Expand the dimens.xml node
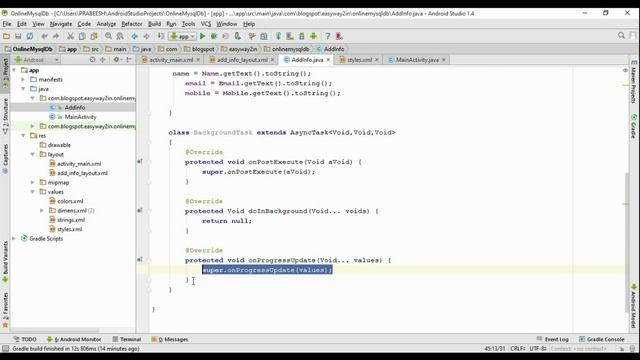This screenshot has width=640, height=360. pyautogui.click(x=42, y=211)
